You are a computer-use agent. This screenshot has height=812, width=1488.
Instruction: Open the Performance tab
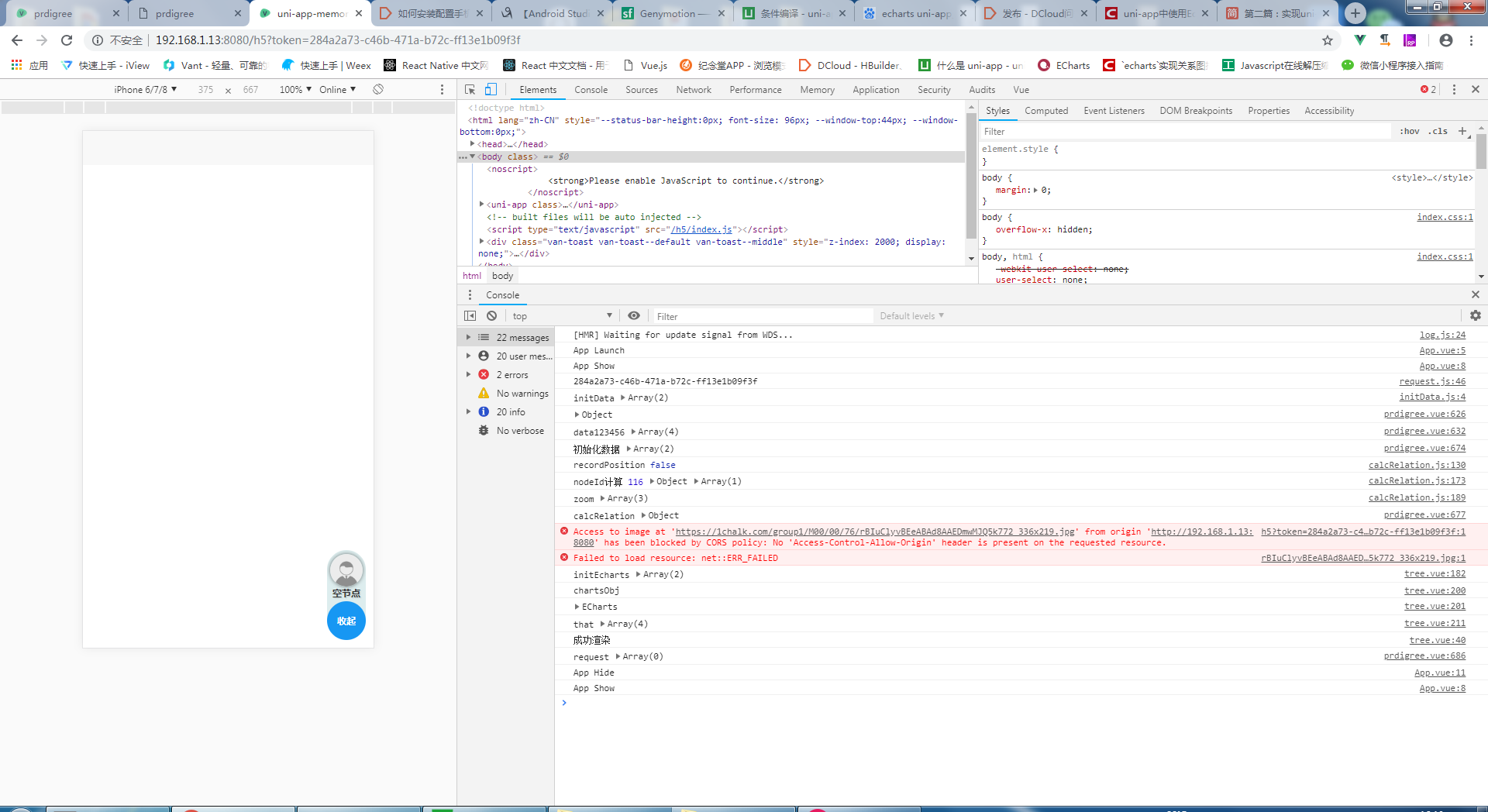pos(756,90)
